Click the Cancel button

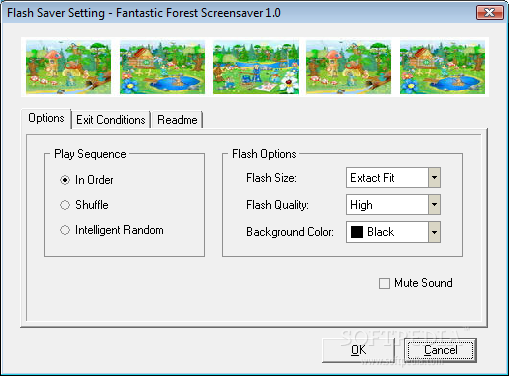440,350
